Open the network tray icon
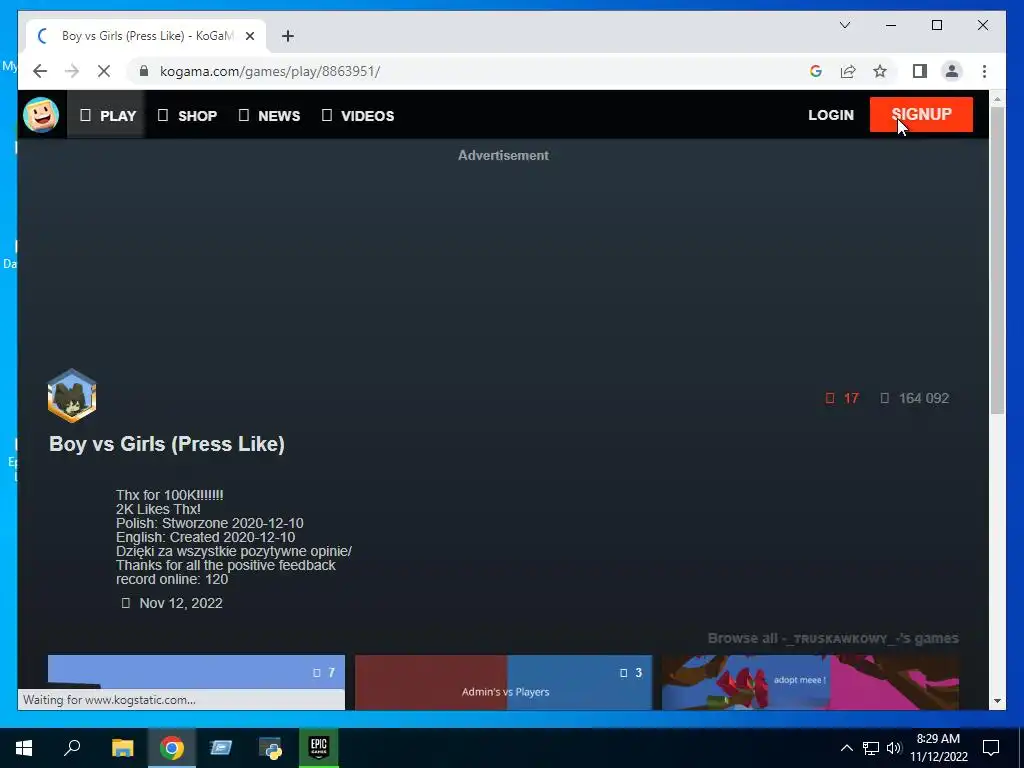This screenshot has width=1024, height=768. click(x=871, y=748)
